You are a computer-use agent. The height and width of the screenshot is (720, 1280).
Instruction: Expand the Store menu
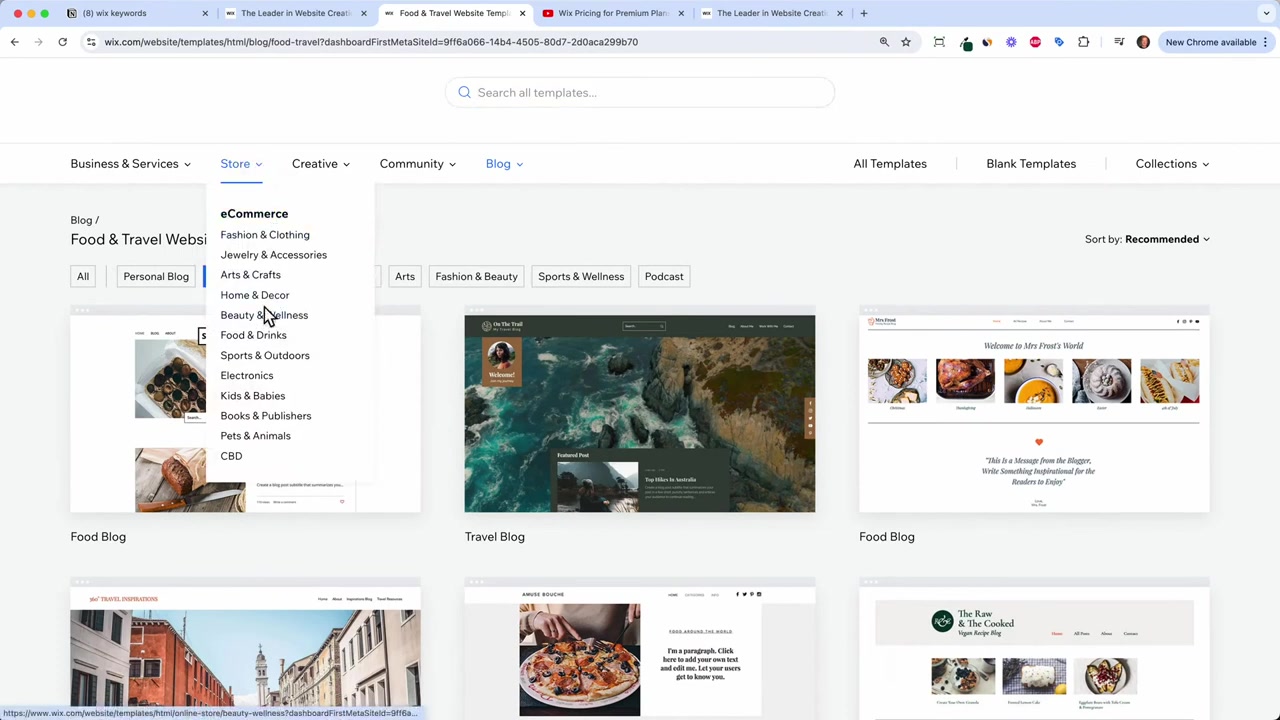click(x=241, y=164)
